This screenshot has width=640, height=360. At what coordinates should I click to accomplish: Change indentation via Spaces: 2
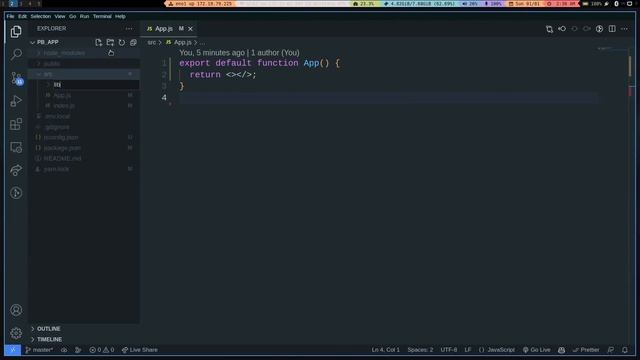pos(420,350)
